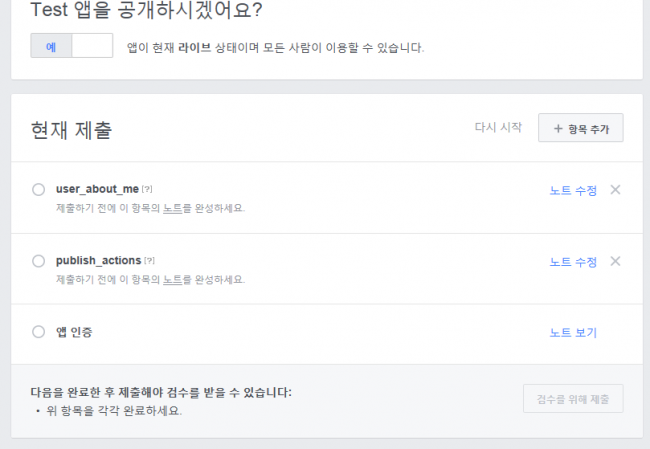Click the plus icon in 항목 추가

click(558, 129)
